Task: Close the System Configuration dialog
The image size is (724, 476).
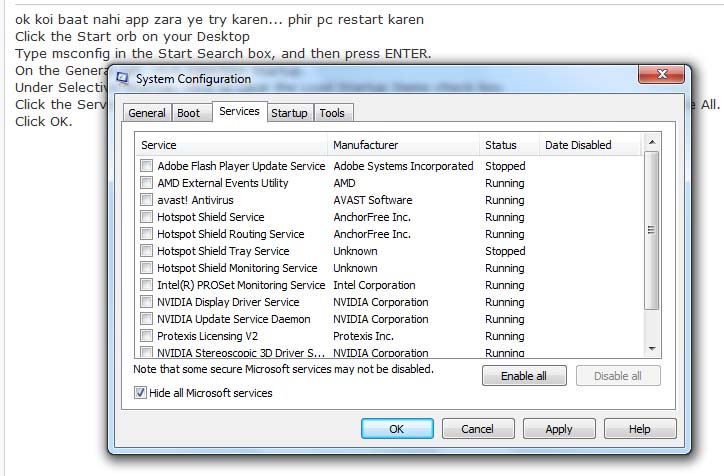Action: [662, 74]
